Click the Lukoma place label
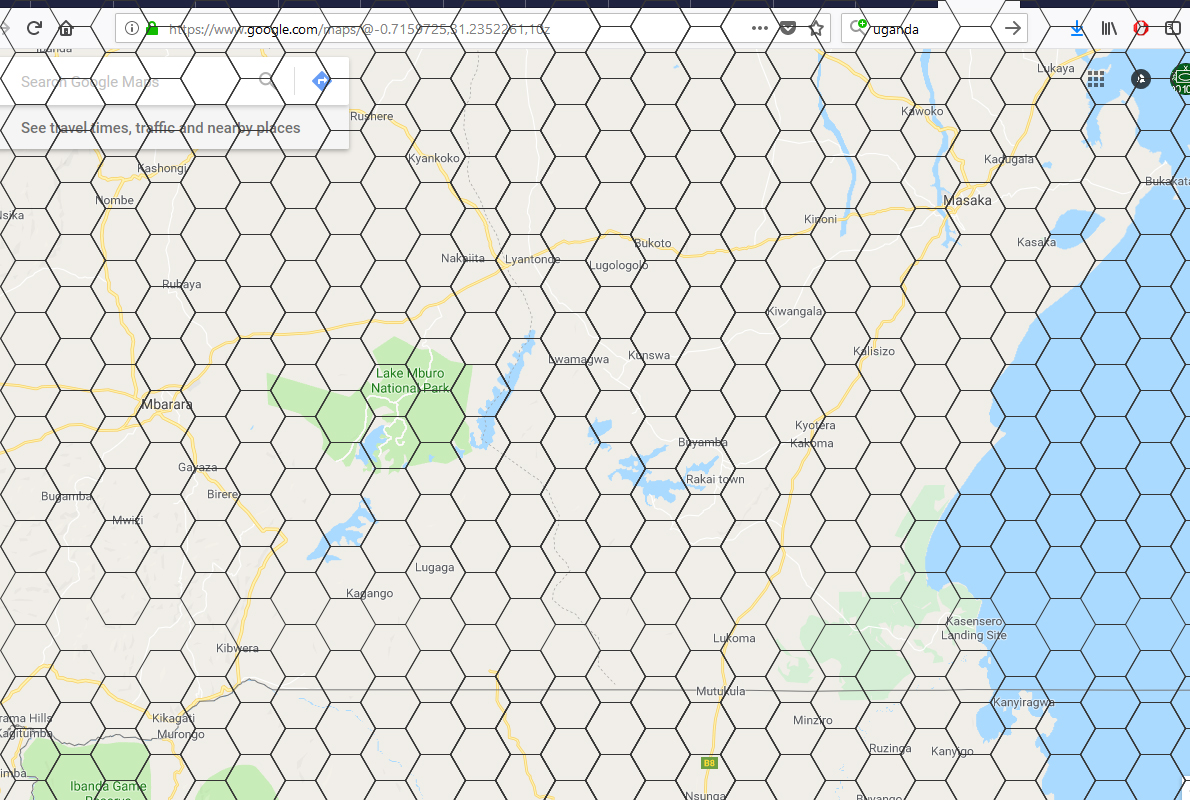This screenshot has height=800, width=1190. coord(734,638)
